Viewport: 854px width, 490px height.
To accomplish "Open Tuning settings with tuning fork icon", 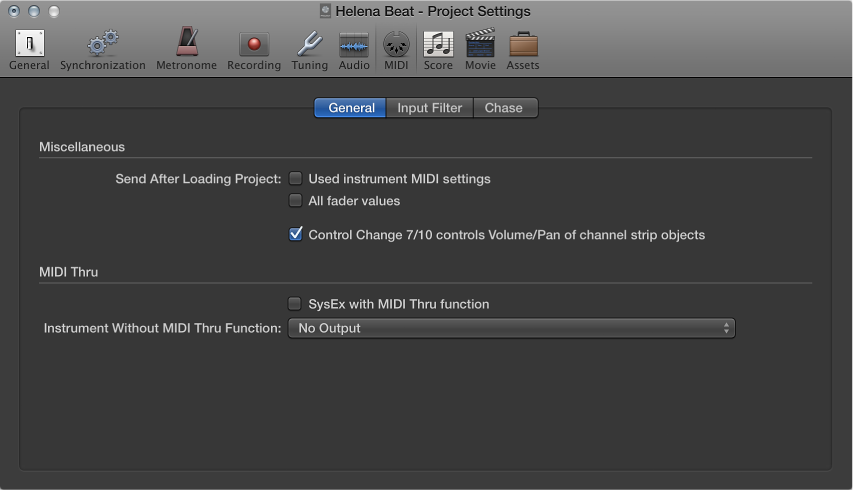I will 309,50.
